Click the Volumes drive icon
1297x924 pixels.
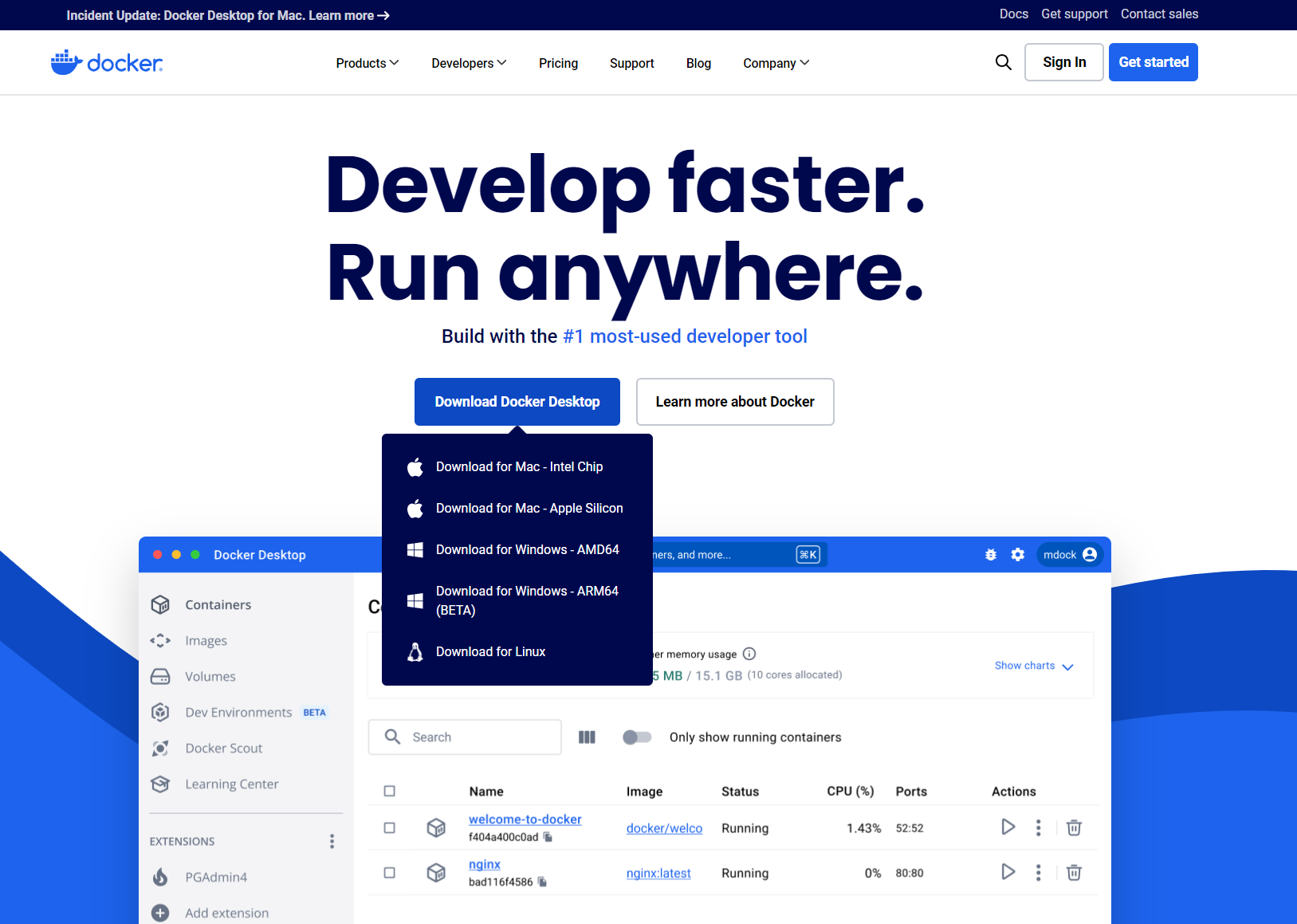(x=160, y=676)
